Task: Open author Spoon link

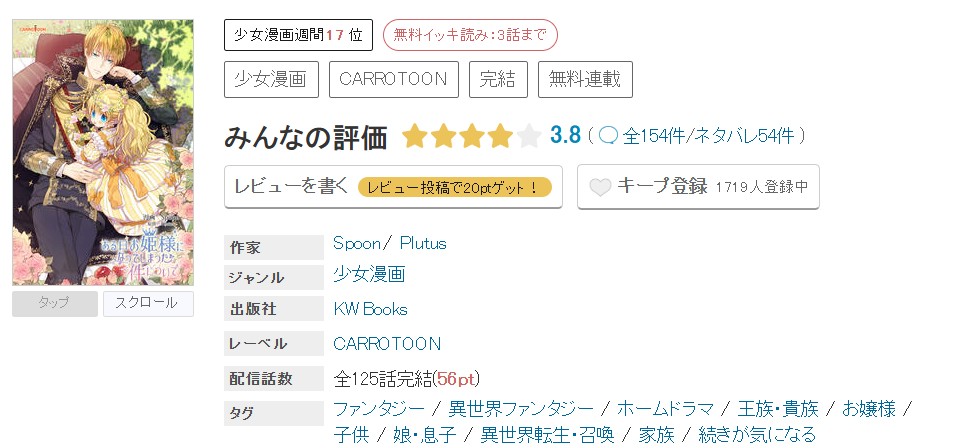Action: [357, 243]
